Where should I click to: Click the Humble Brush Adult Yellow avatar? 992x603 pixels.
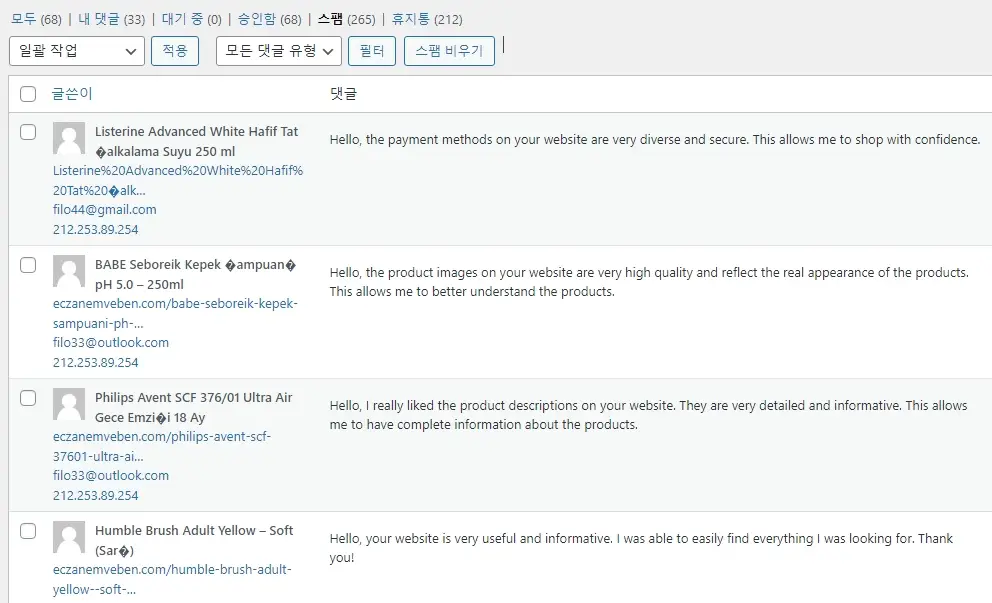(x=69, y=537)
